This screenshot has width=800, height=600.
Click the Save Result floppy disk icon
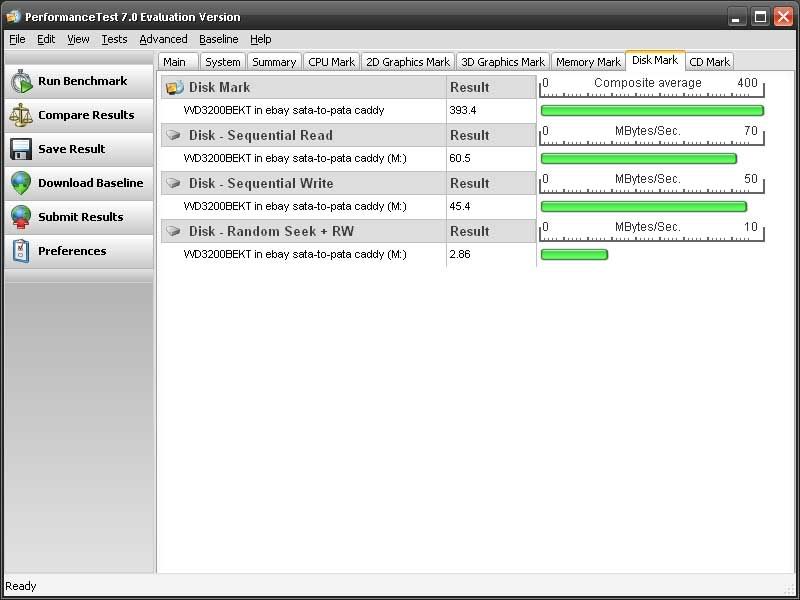tap(21, 149)
